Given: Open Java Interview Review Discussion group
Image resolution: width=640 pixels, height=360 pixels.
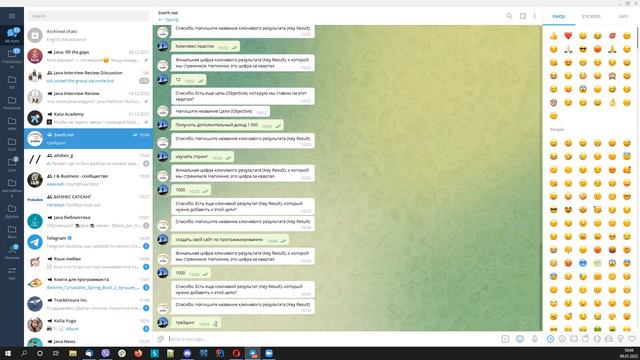Looking at the screenshot, I should [88, 76].
